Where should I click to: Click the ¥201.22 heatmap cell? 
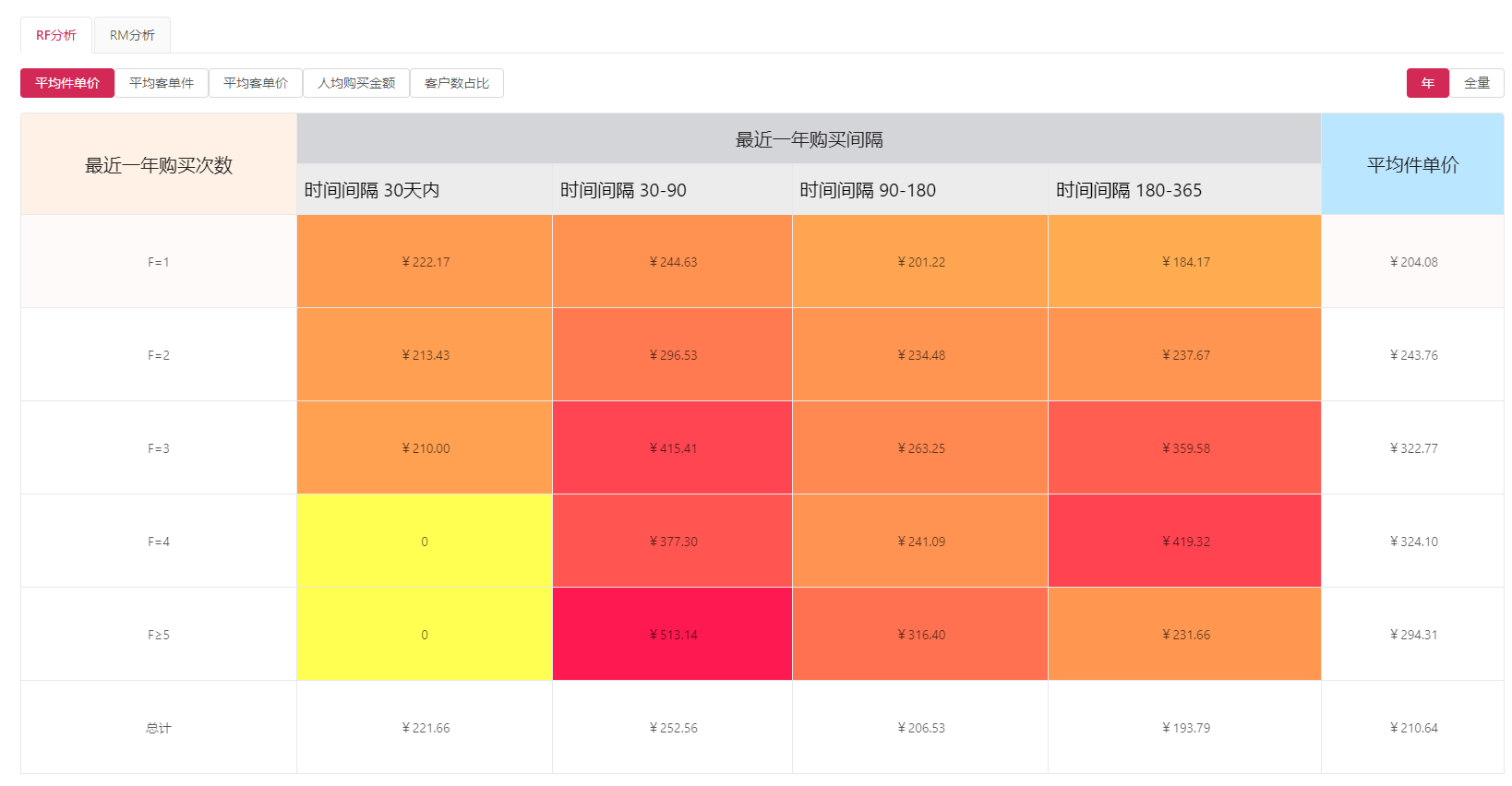click(x=920, y=262)
